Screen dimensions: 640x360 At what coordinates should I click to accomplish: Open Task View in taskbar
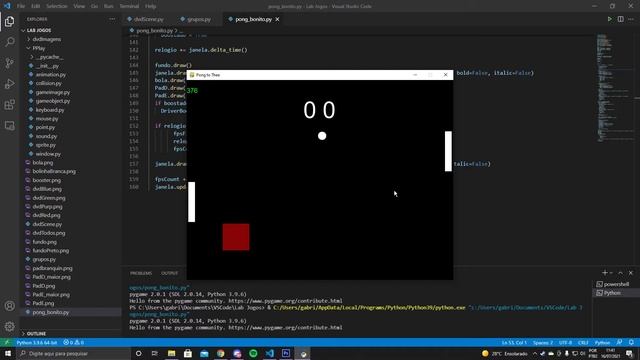click(x=155, y=353)
